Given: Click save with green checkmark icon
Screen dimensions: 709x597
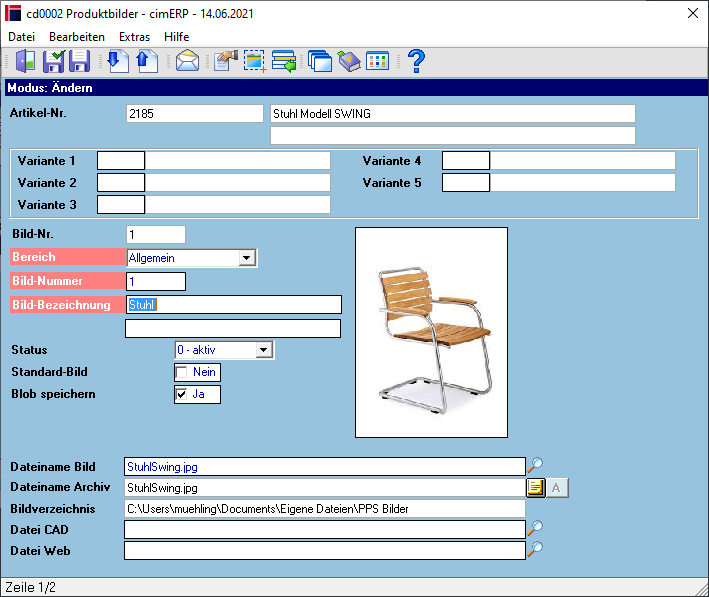Looking at the screenshot, I should (x=53, y=61).
